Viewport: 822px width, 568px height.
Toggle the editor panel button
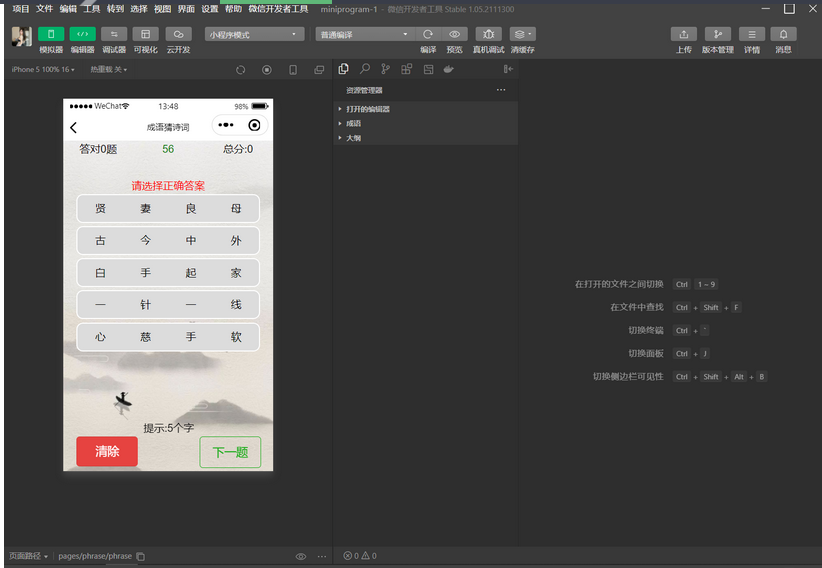click(x=82, y=34)
